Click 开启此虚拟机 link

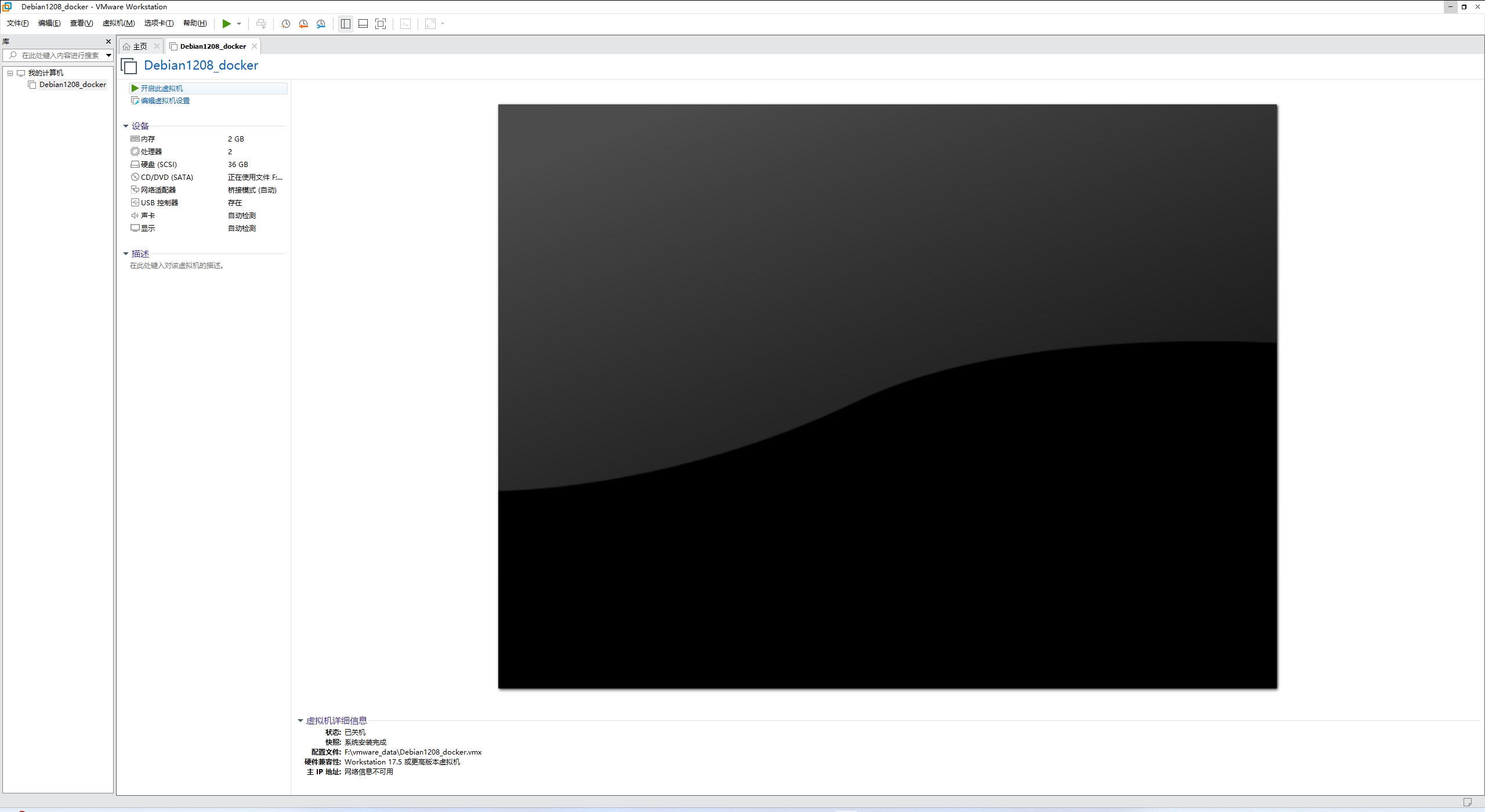click(161, 88)
